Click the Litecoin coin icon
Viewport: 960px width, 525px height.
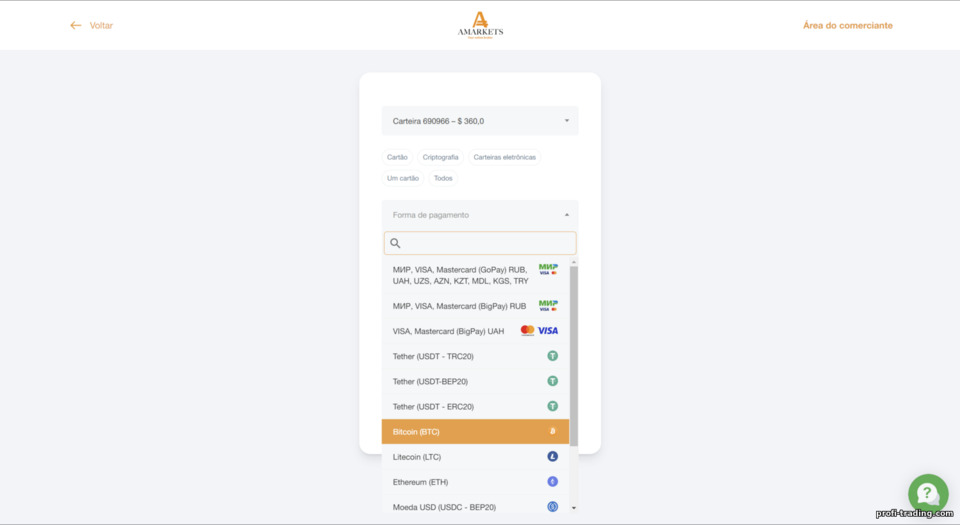pos(552,456)
